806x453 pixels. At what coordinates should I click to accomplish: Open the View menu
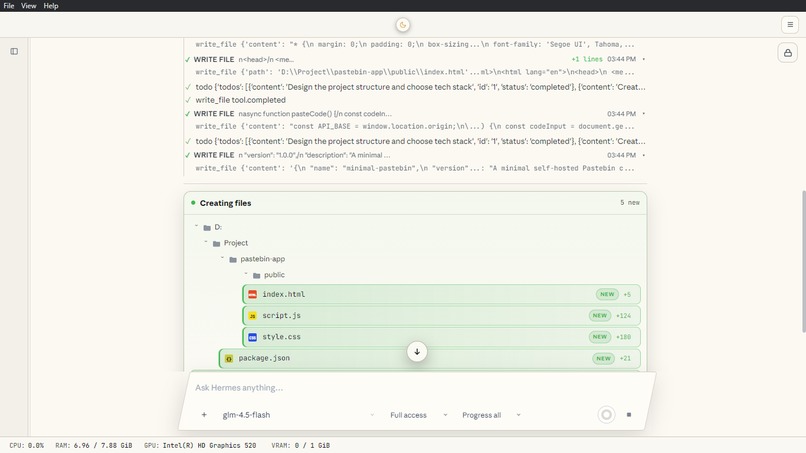(28, 6)
